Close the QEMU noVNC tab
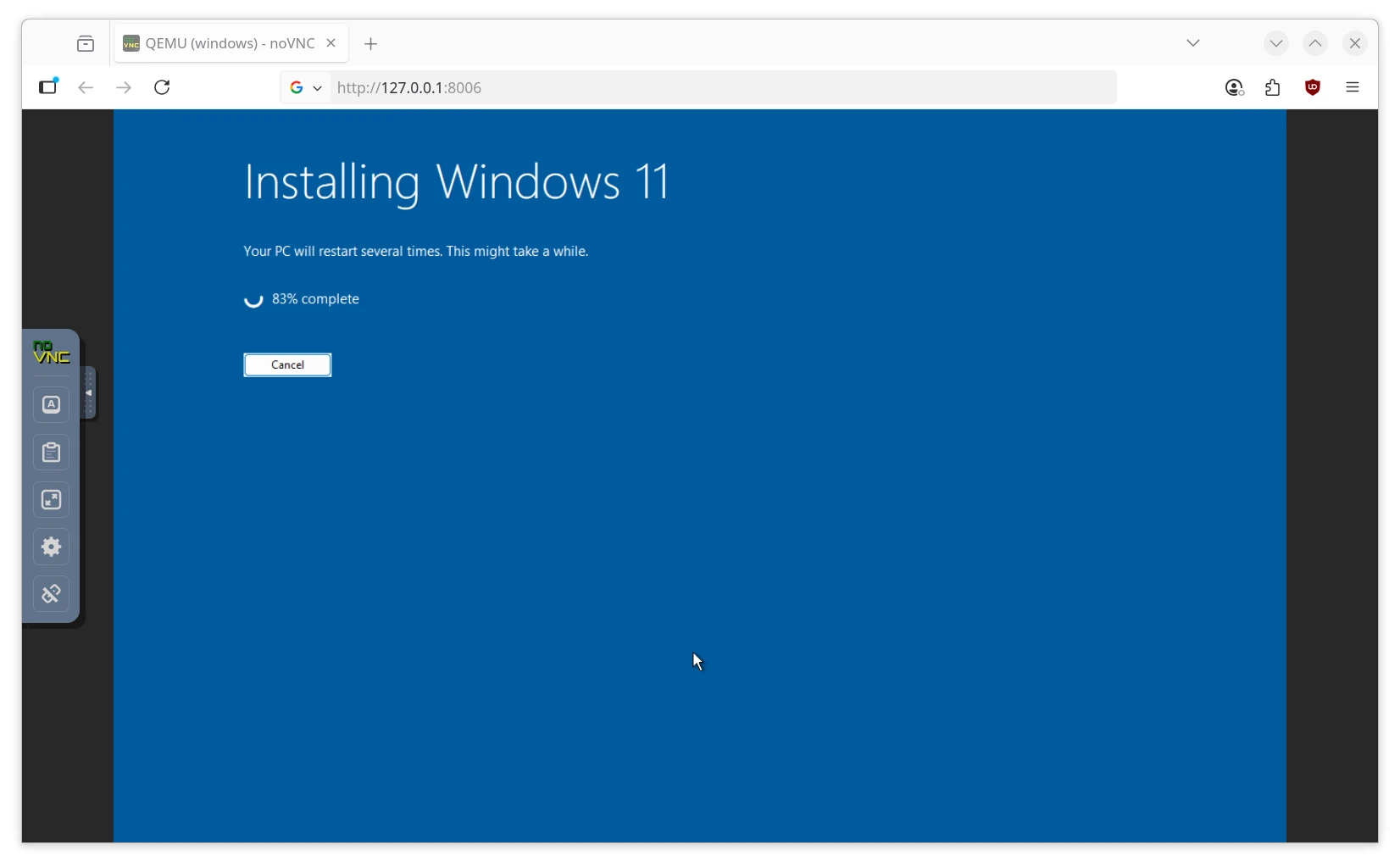 (x=331, y=43)
